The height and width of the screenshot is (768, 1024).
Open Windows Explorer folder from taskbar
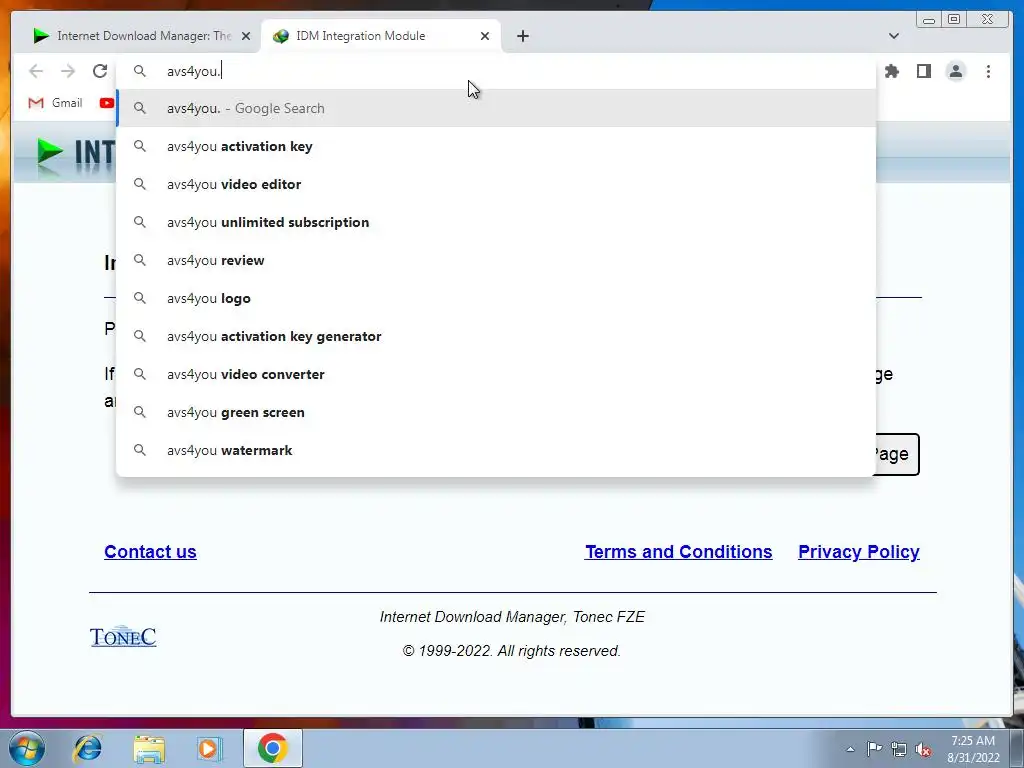(149, 748)
